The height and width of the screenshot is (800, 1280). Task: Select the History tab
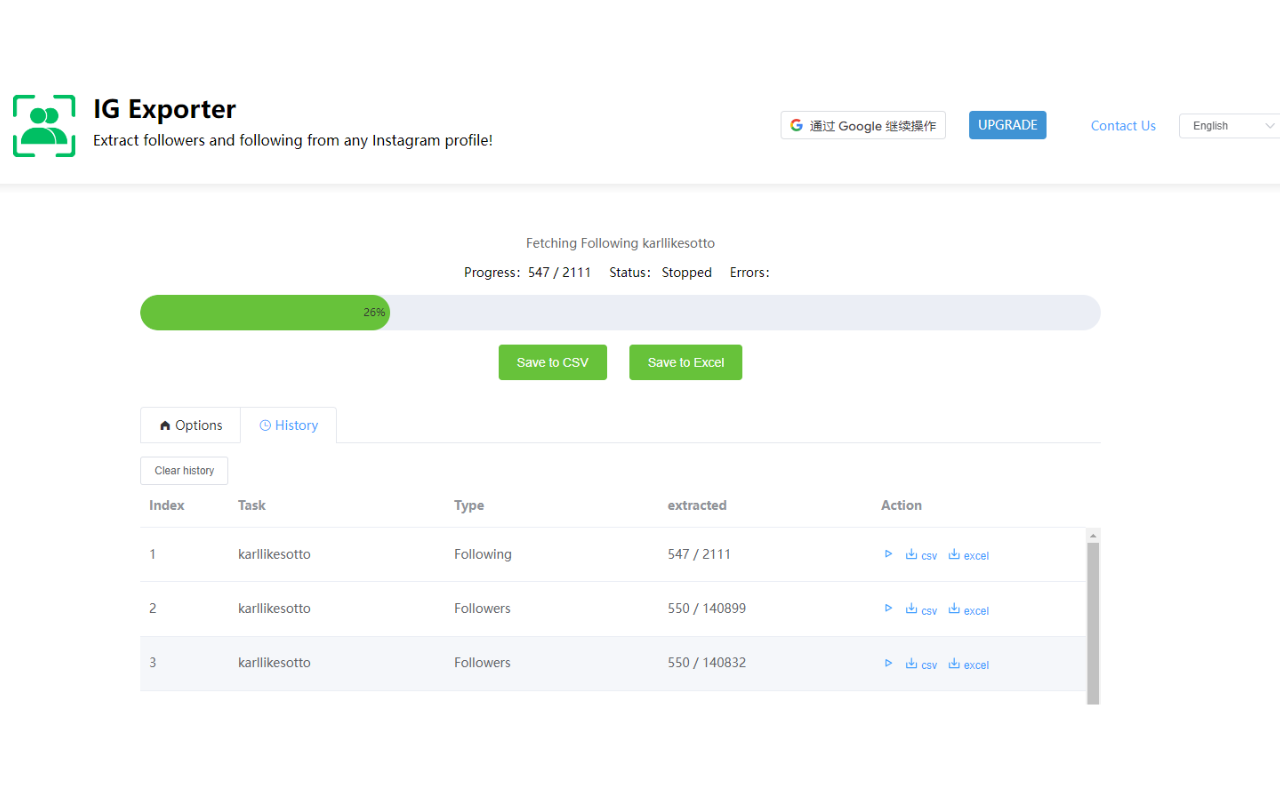(288, 425)
